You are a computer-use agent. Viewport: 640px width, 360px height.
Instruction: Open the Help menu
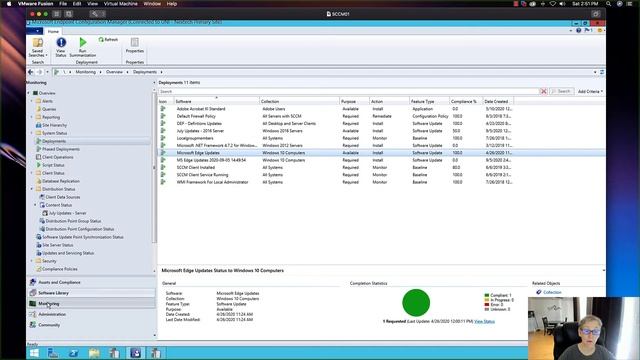172,4
